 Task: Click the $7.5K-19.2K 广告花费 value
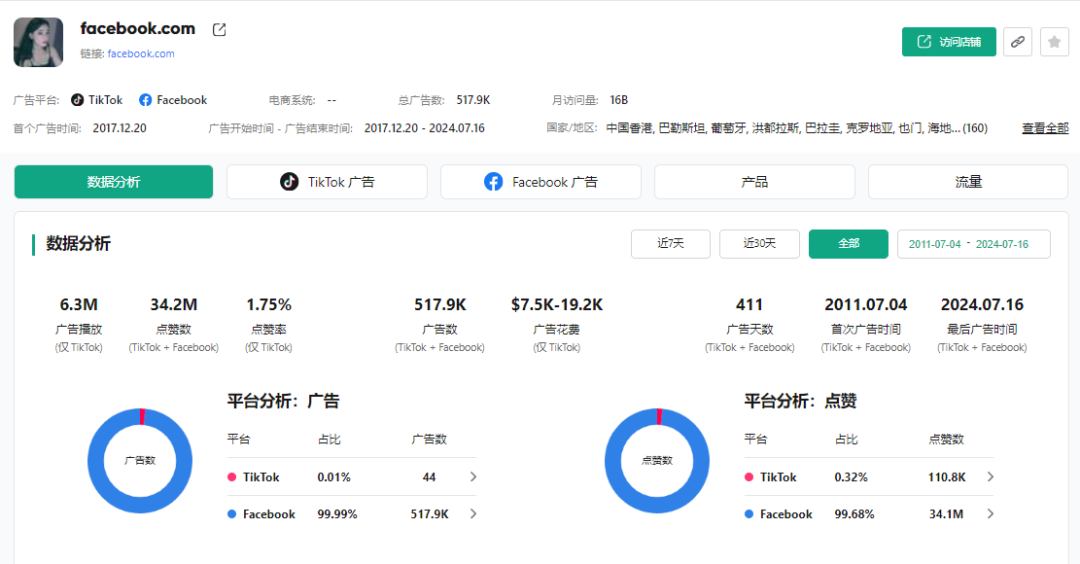pyautogui.click(x=557, y=304)
